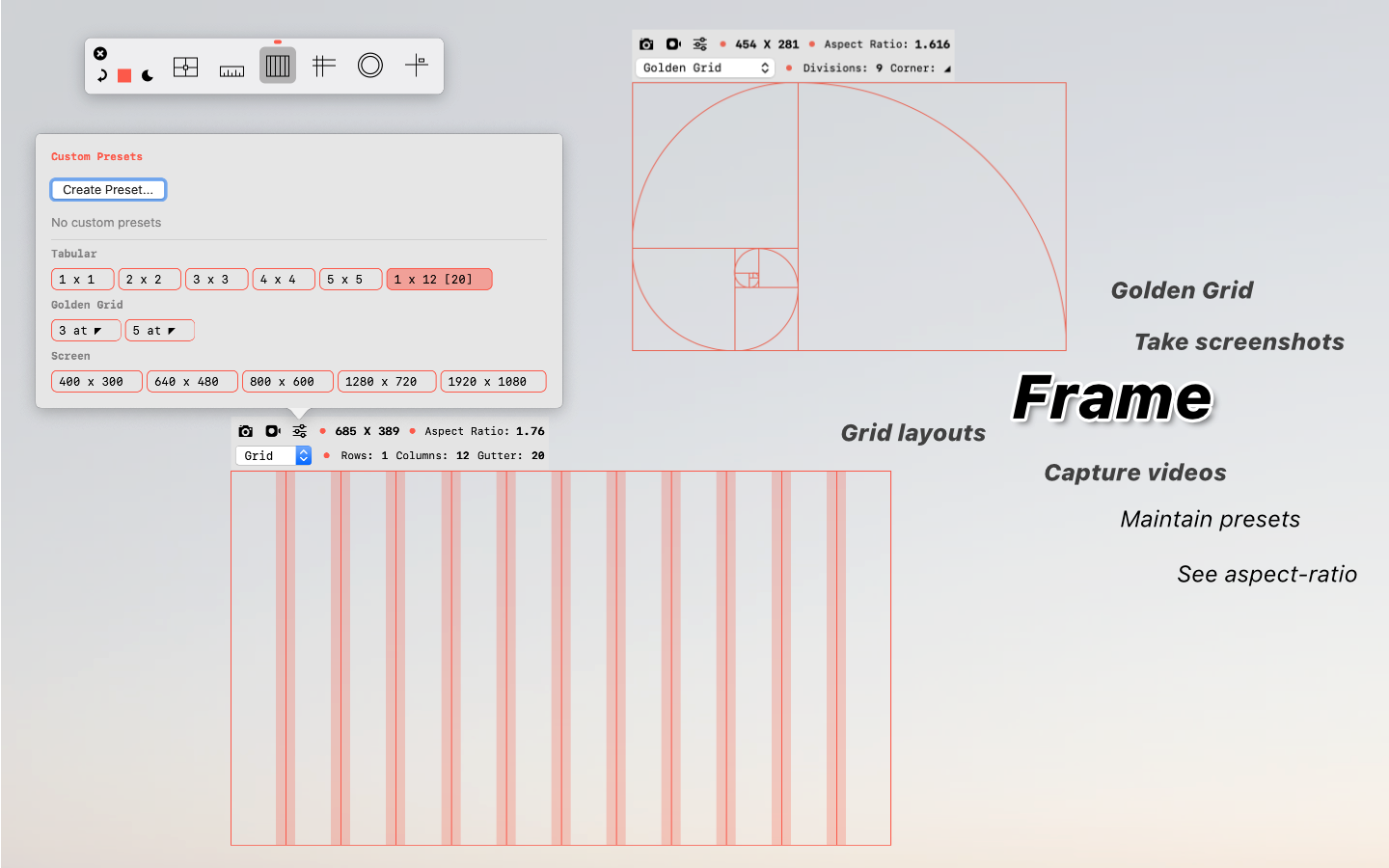Screen dimensions: 1389x868
Task: Choose the 1 x 12 [20] preset
Action: (439, 280)
